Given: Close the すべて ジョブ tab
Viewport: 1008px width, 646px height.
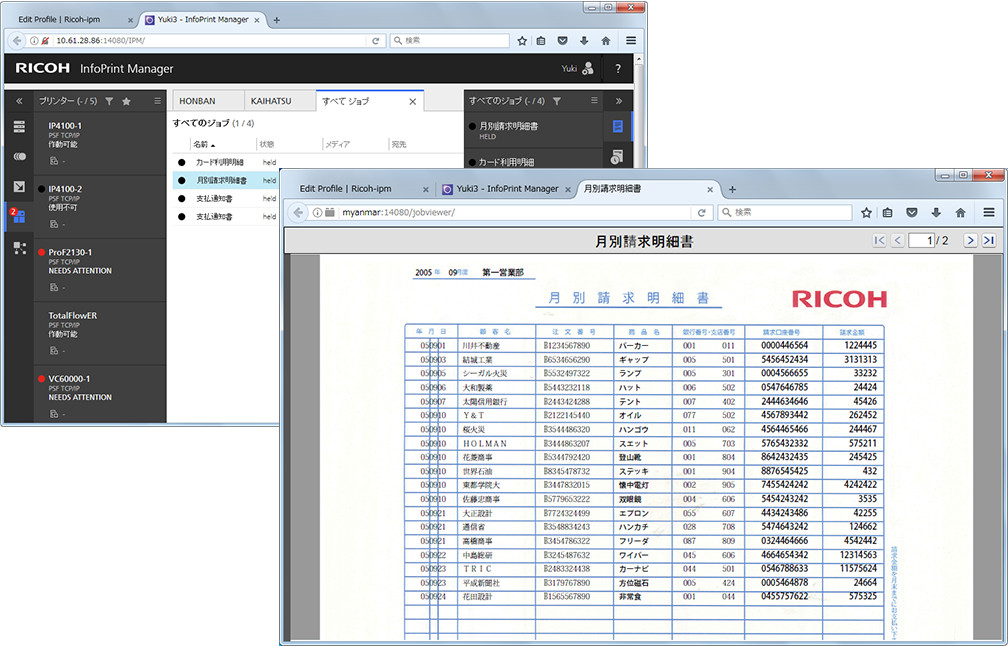Looking at the screenshot, I should pyautogui.click(x=413, y=101).
